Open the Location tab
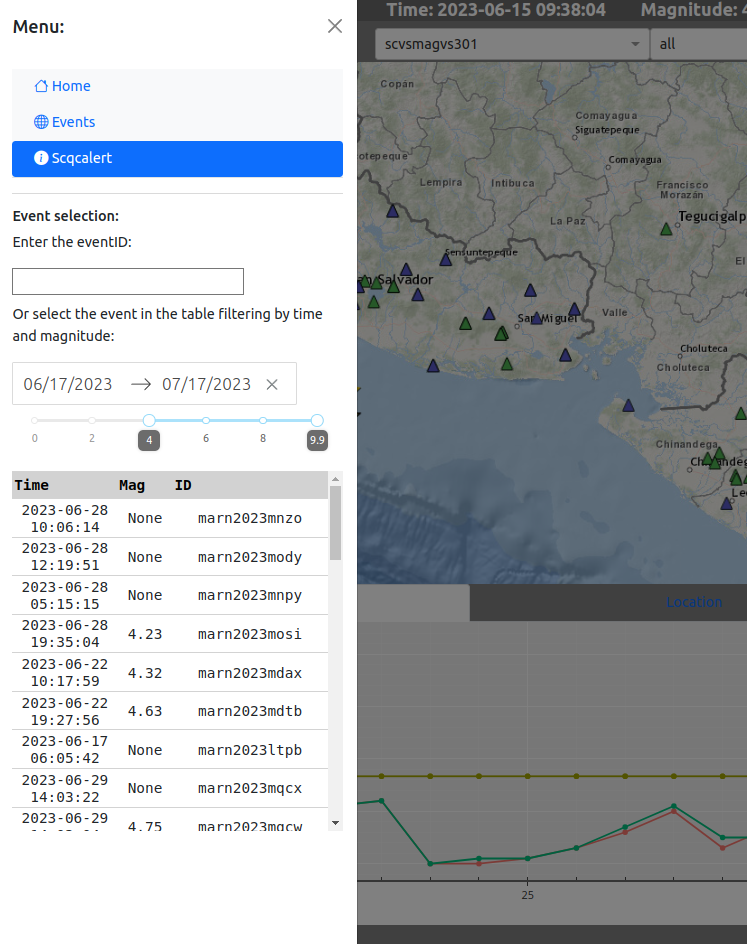The width and height of the screenshot is (747, 944). pyautogui.click(x=694, y=602)
